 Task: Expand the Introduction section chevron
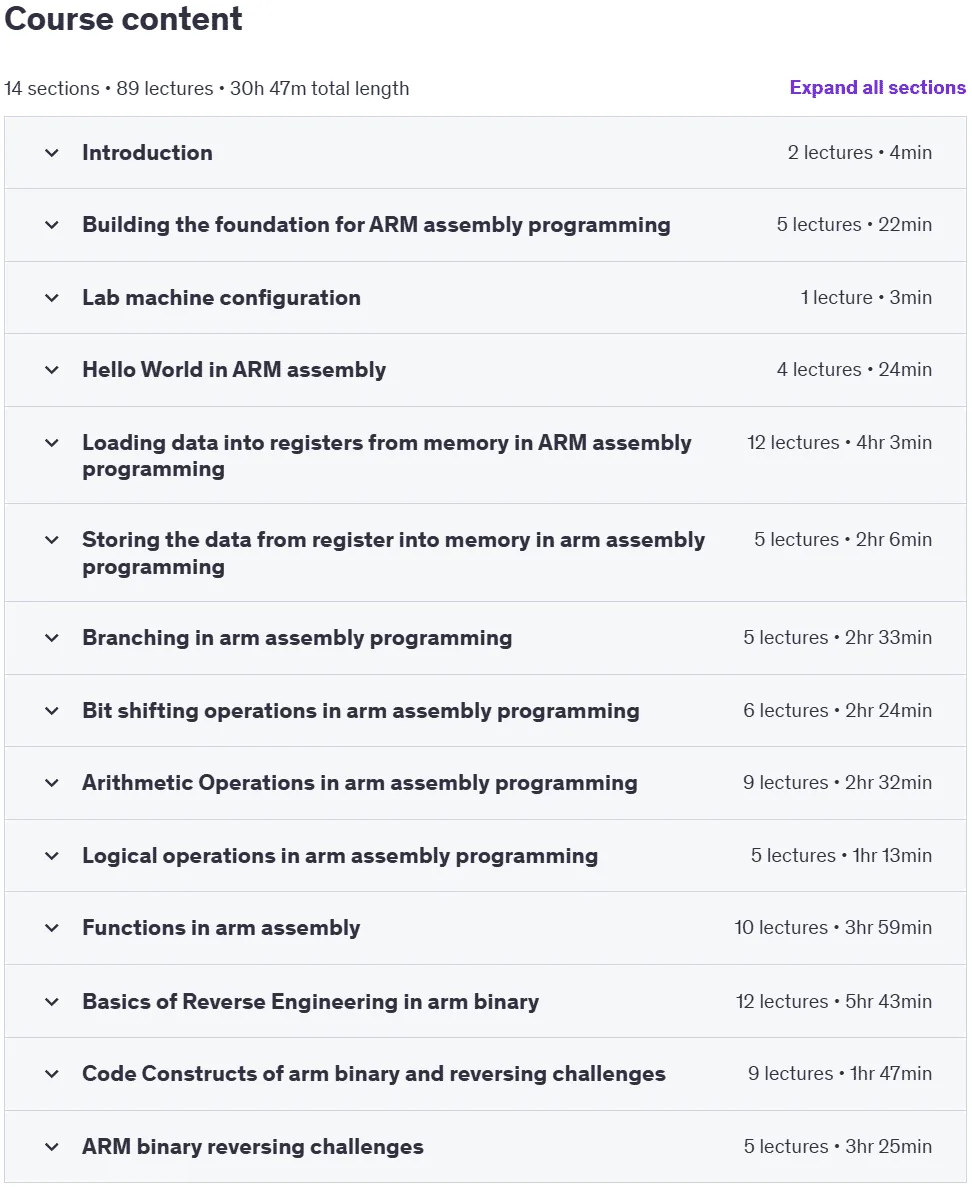point(51,153)
